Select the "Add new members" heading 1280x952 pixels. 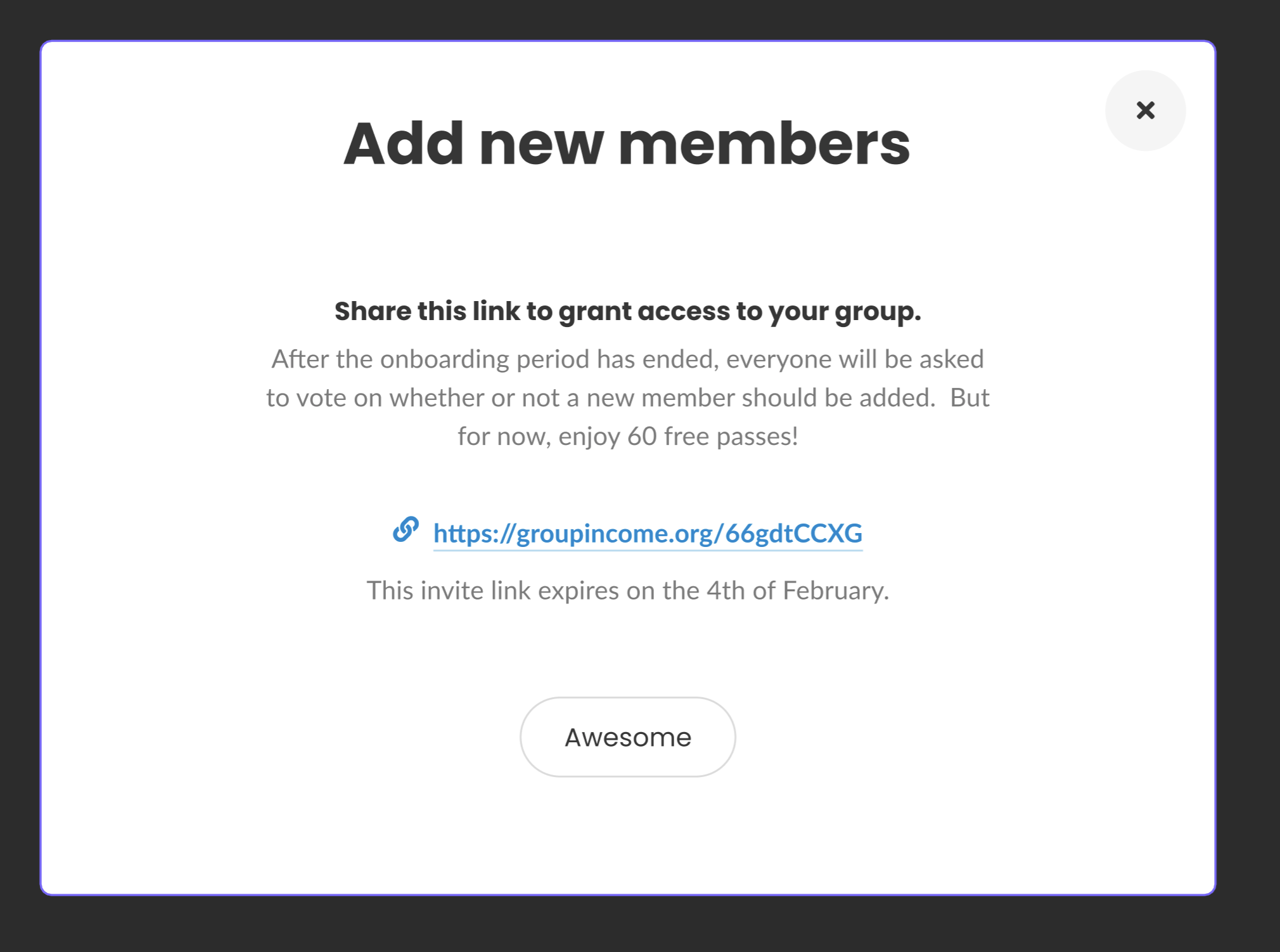coord(627,144)
